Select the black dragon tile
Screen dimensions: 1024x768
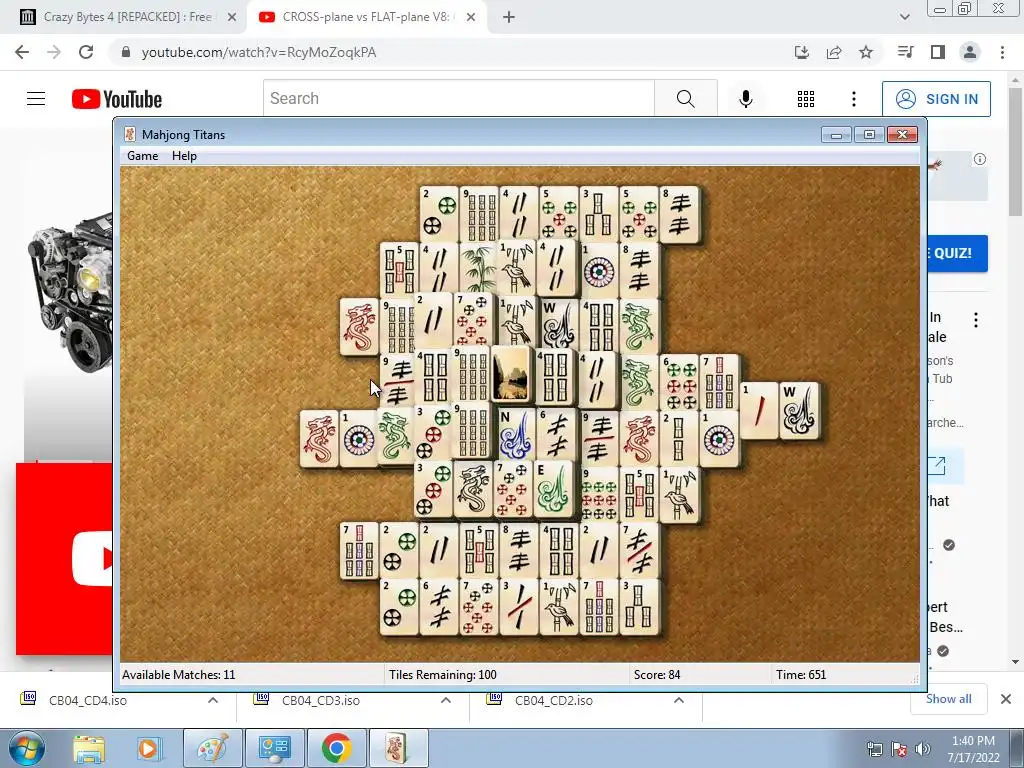click(473, 488)
